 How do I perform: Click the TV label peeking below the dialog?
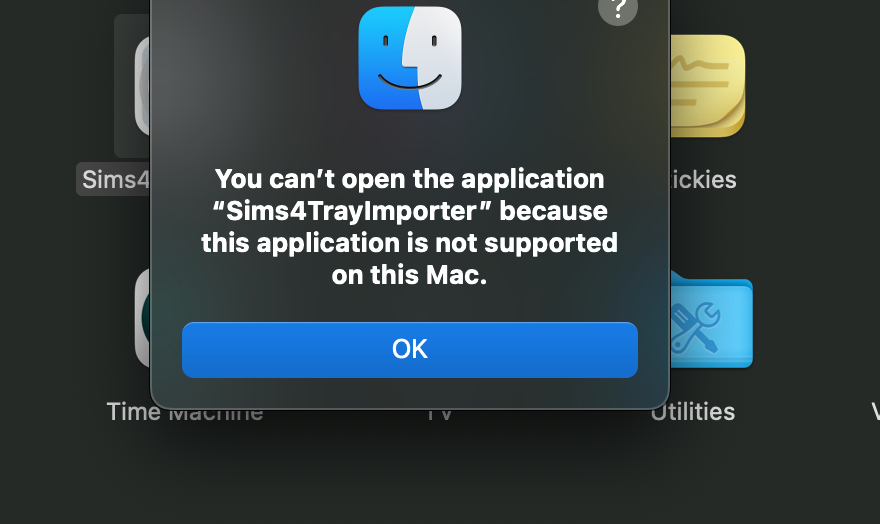tap(439, 415)
